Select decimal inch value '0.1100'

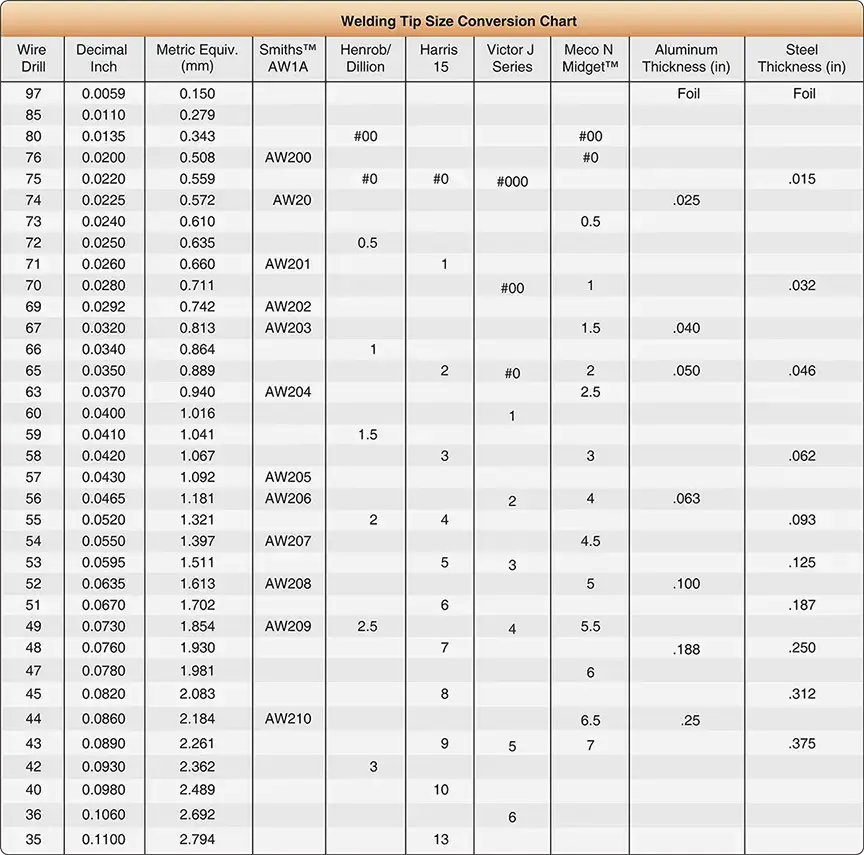click(x=104, y=840)
